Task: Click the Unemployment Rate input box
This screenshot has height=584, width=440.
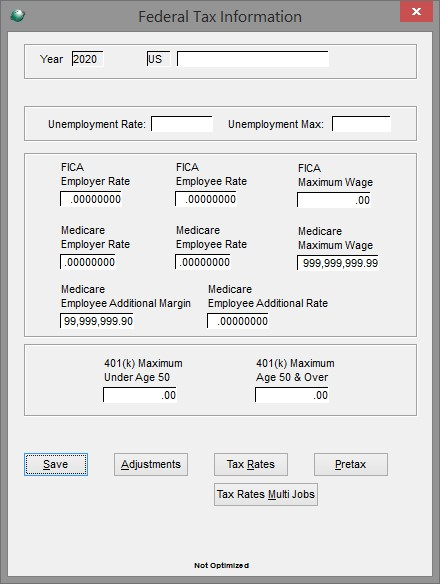Action: (x=182, y=124)
